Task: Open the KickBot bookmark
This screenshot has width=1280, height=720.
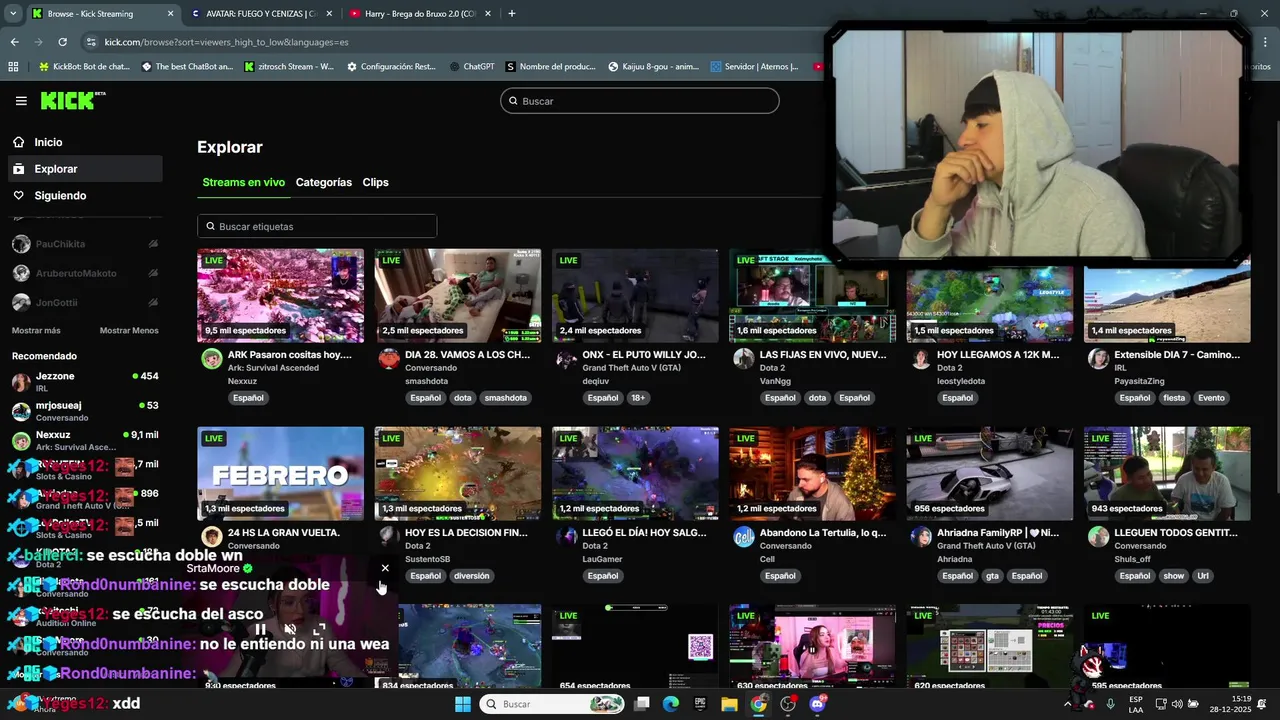Action: pos(84,67)
